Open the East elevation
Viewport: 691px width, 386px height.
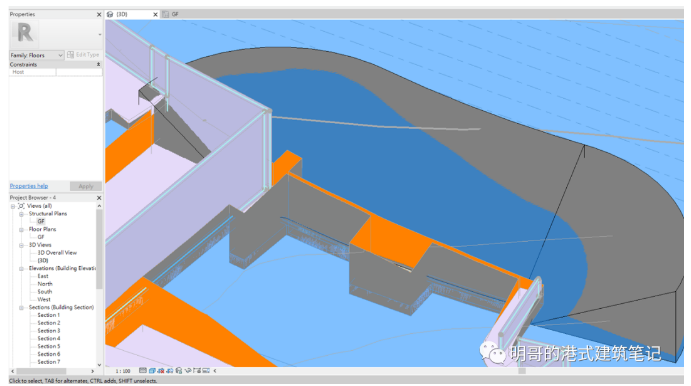(43, 276)
